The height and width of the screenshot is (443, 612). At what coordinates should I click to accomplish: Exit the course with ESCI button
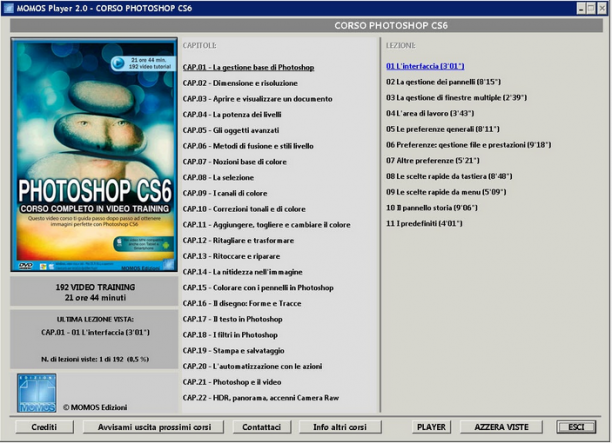click(x=576, y=427)
